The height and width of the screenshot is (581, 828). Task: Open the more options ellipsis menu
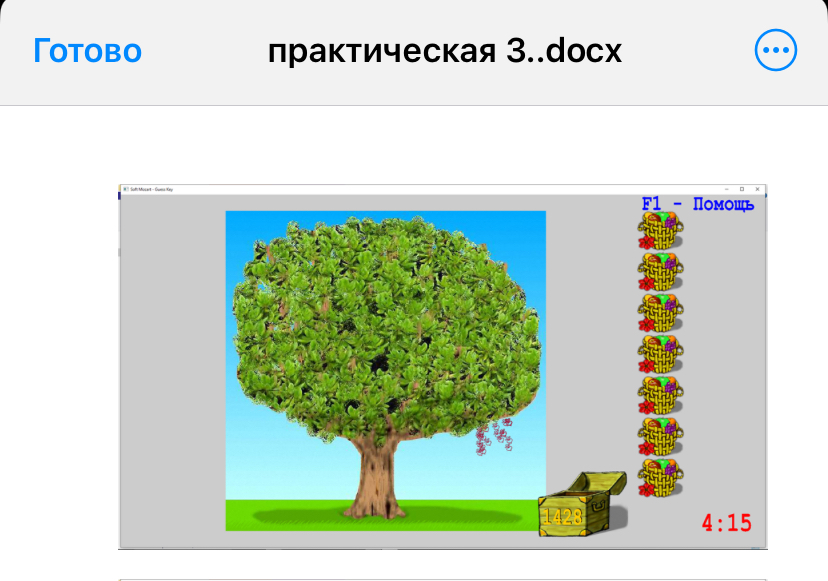tap(776, 51)
